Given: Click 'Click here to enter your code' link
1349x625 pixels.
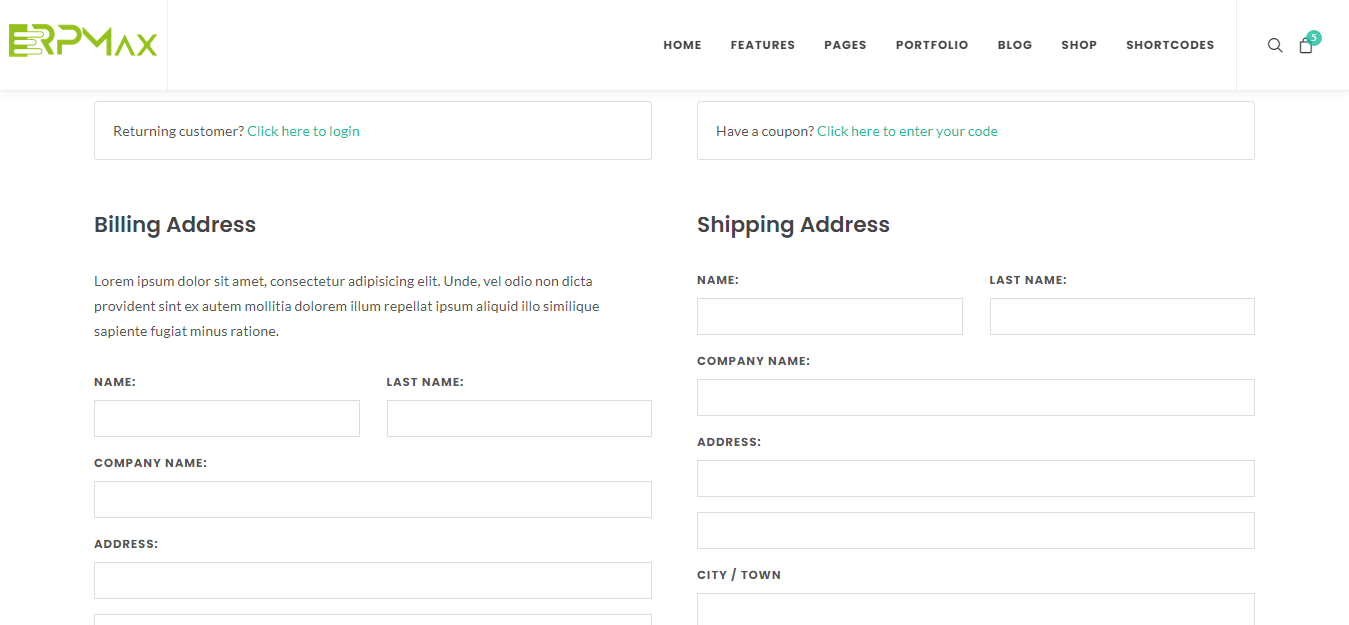Looking at the screenshot, I should coord(907,131).
